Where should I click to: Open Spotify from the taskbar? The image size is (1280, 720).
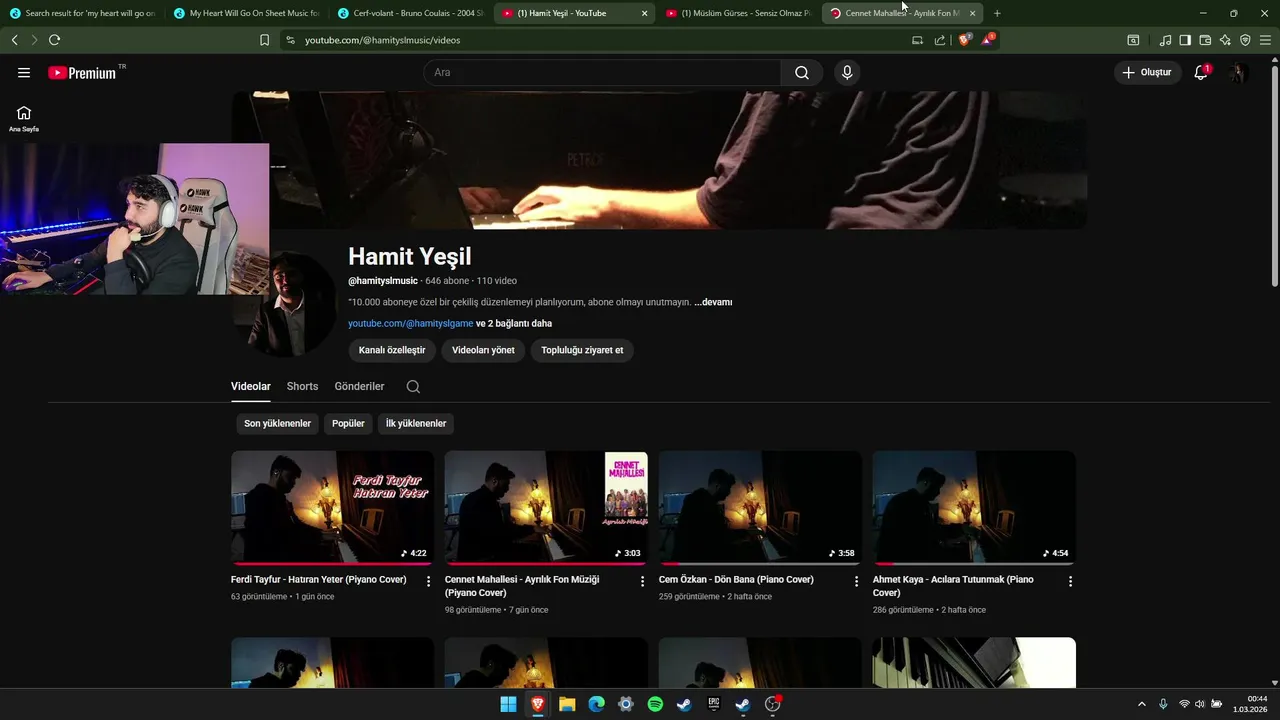[655, 704]
